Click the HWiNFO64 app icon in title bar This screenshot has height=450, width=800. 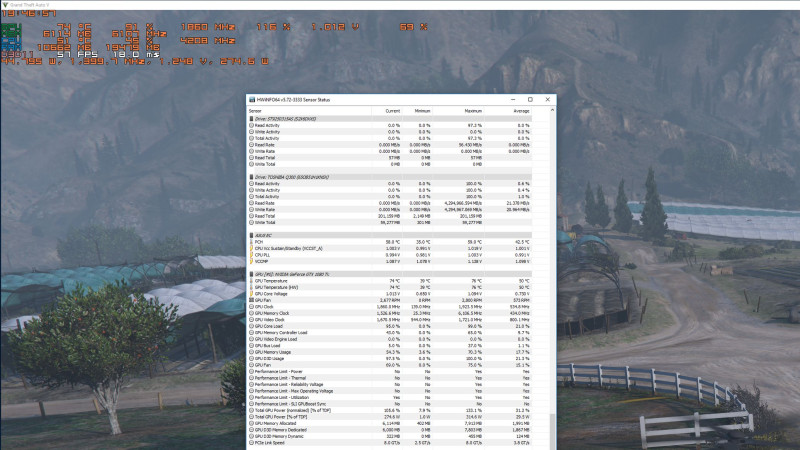click(252, 99)
